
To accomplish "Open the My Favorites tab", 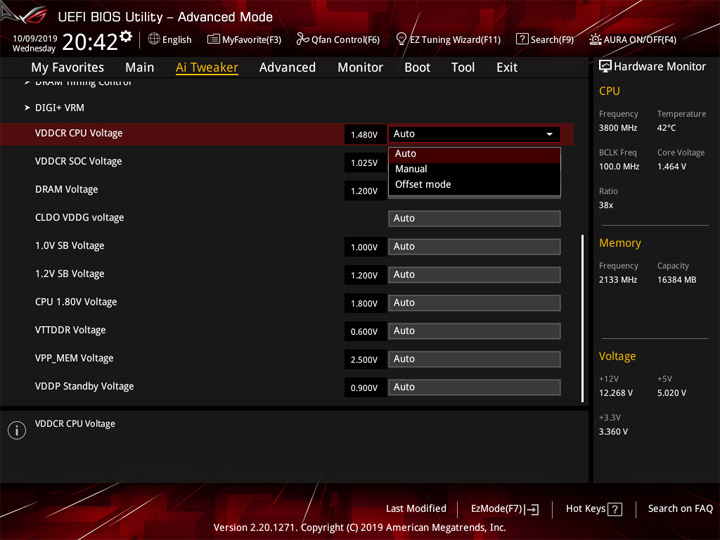I will (x=68, y=68).
